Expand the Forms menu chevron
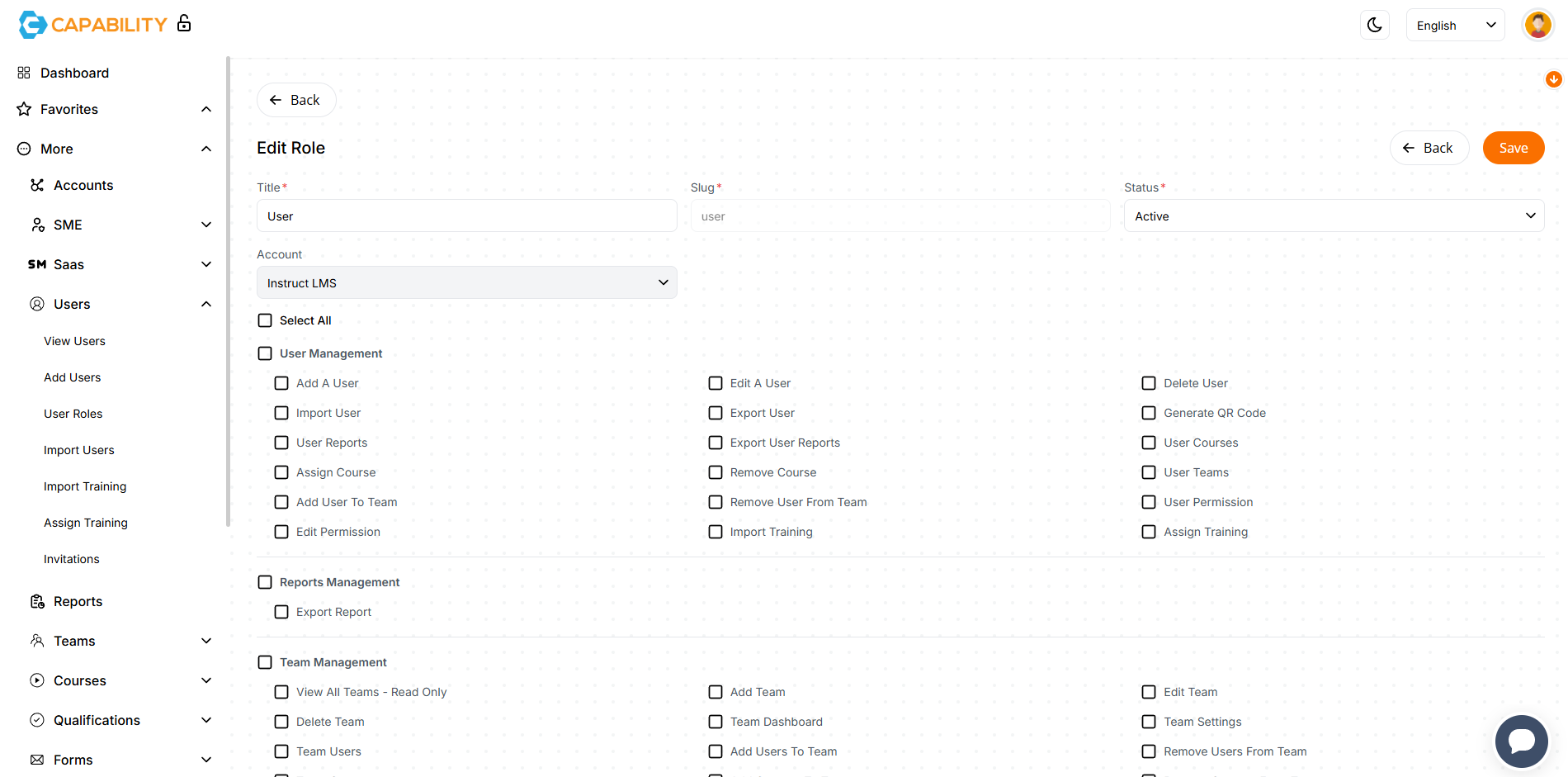1568x777 pixels. click(x=206, y=760)
